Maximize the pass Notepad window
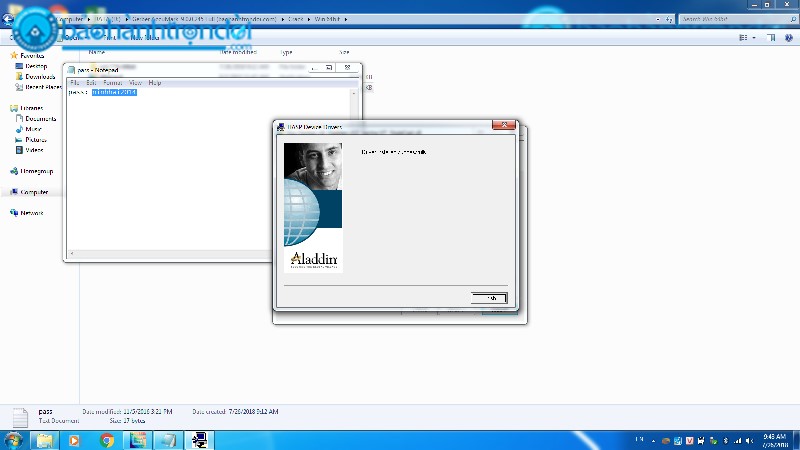 329,67
